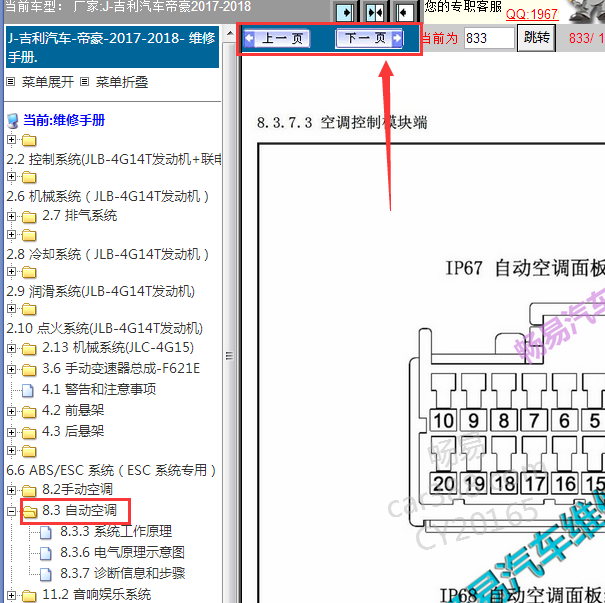
Task: Click the 2.13 机械系统 folder icon
Action: (x=29, y=349)
